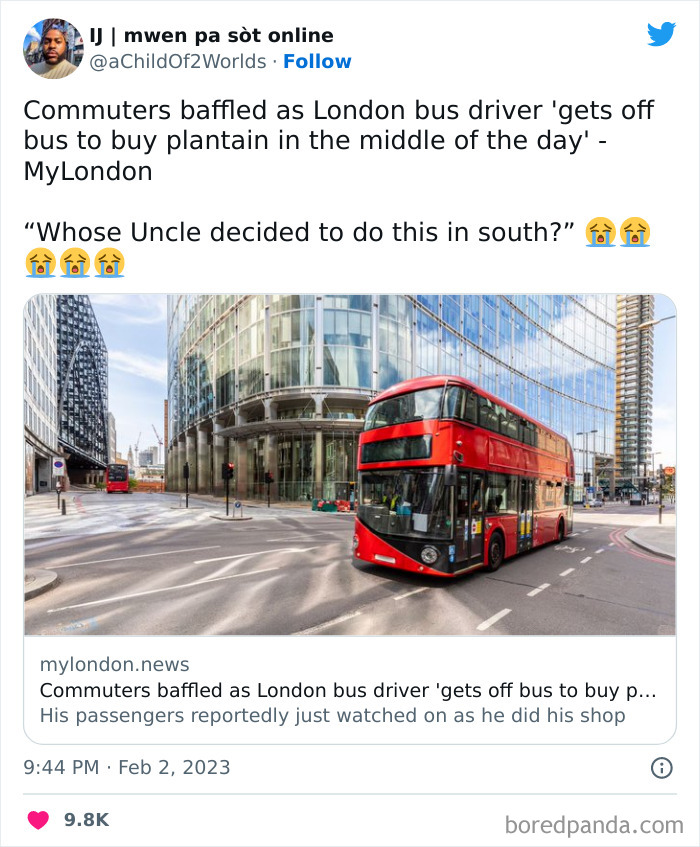Open the tweet timestamp Feb 2, 2023
The image size is (700, 847).
tap(127, 768)
